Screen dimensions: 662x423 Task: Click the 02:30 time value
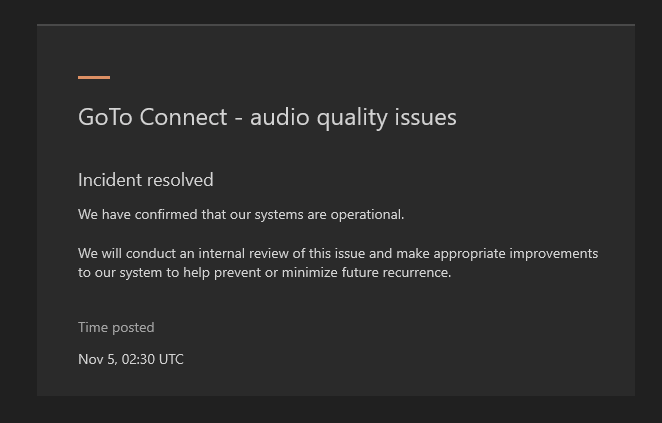[x=138, y=359]
